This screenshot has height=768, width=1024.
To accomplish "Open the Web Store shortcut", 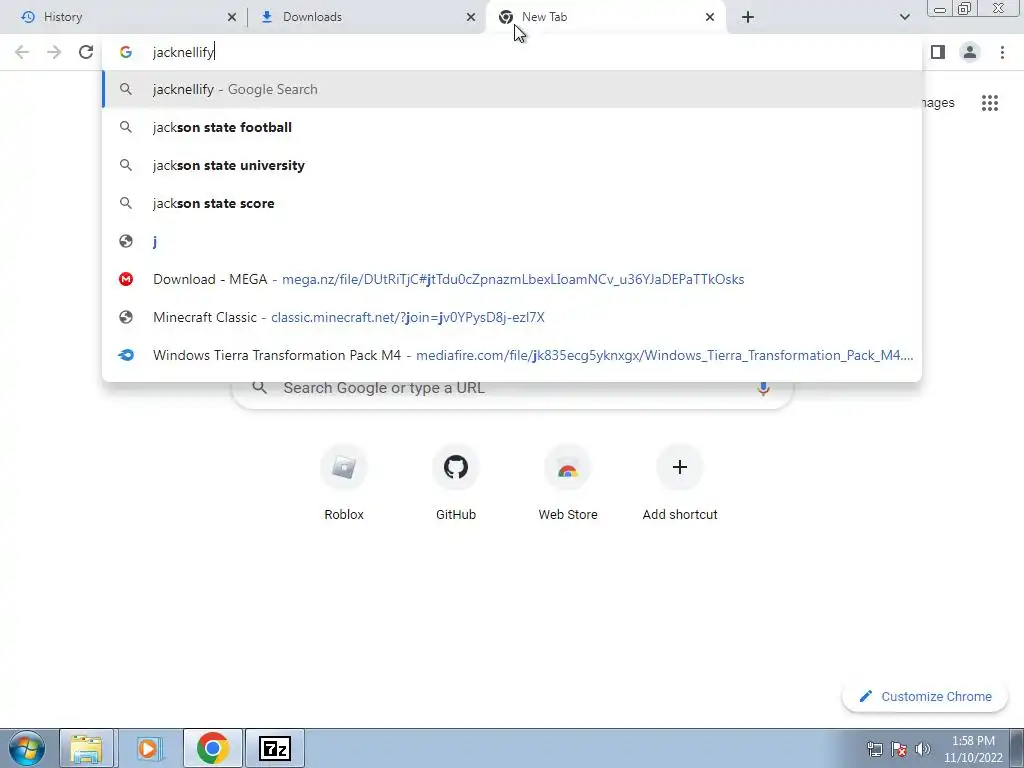I will point(568,483).
